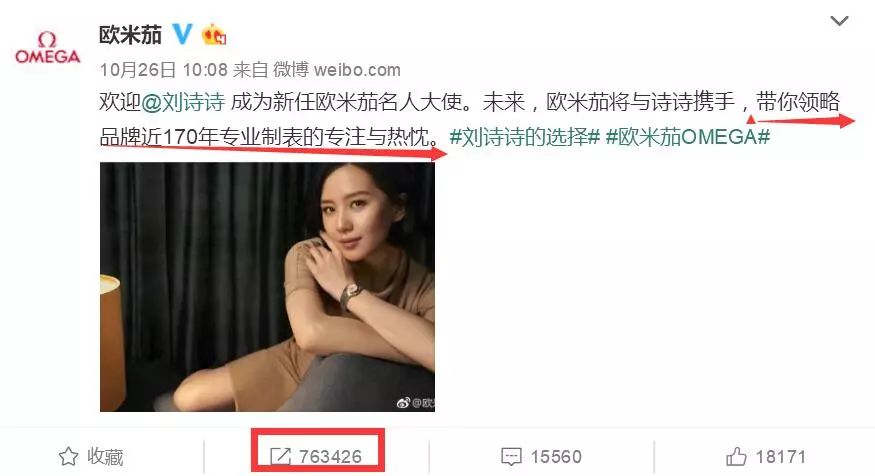Click the blue verified V badge
Screen dimensions: 875x476
[x=181, y=34]
